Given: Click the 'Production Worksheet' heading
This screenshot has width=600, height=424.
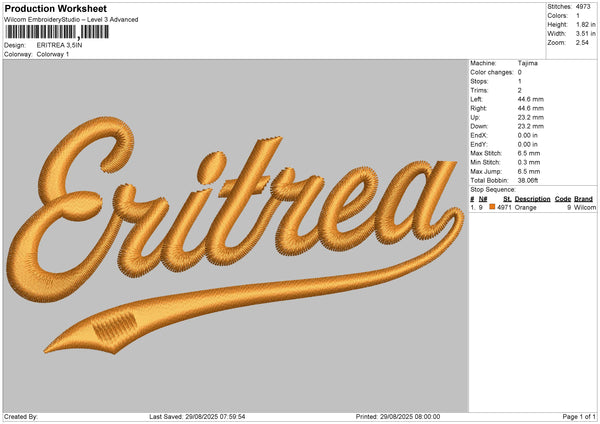Looking at the screenshot, I should 55,8.
